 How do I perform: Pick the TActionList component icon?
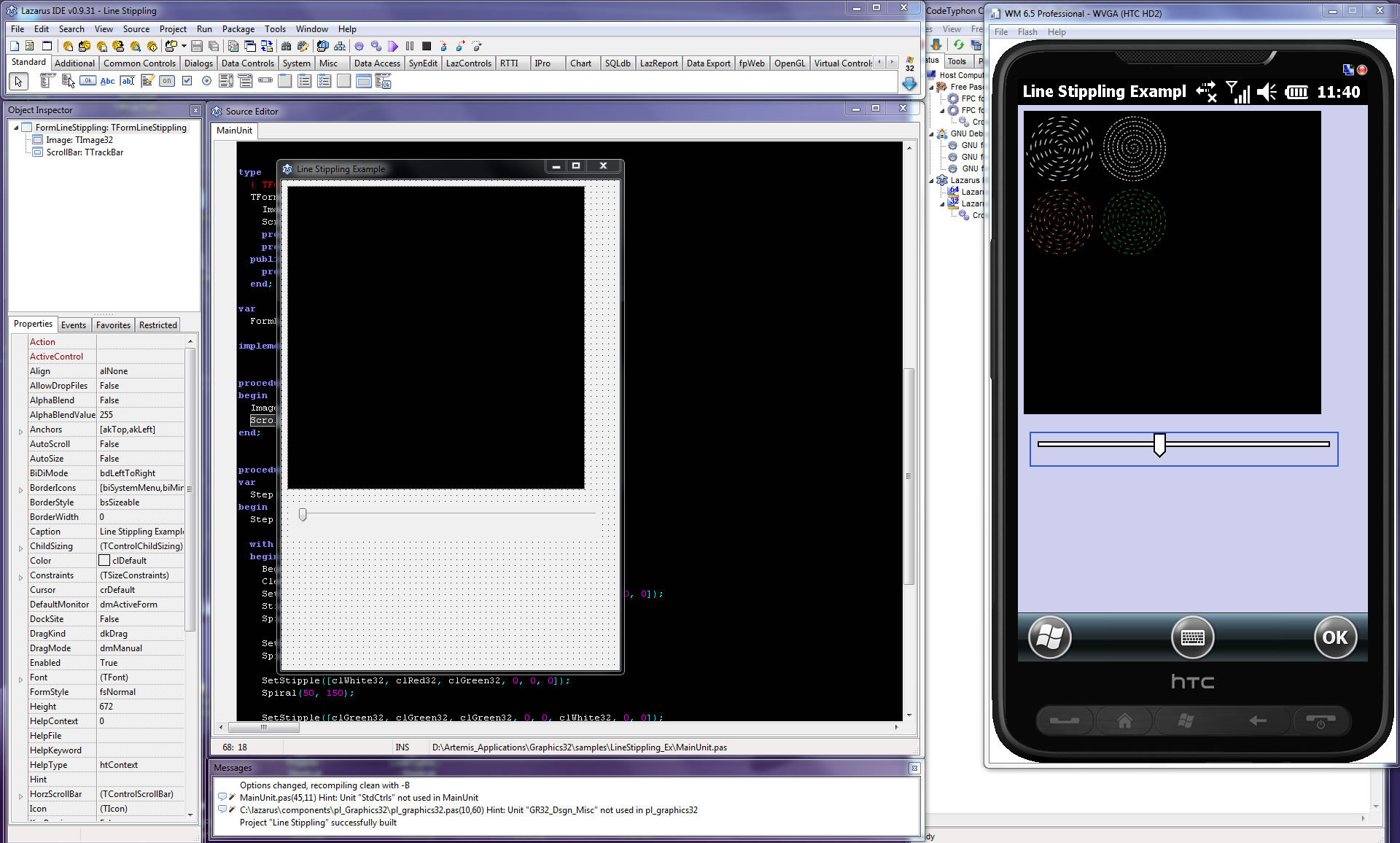click(384, 81)
